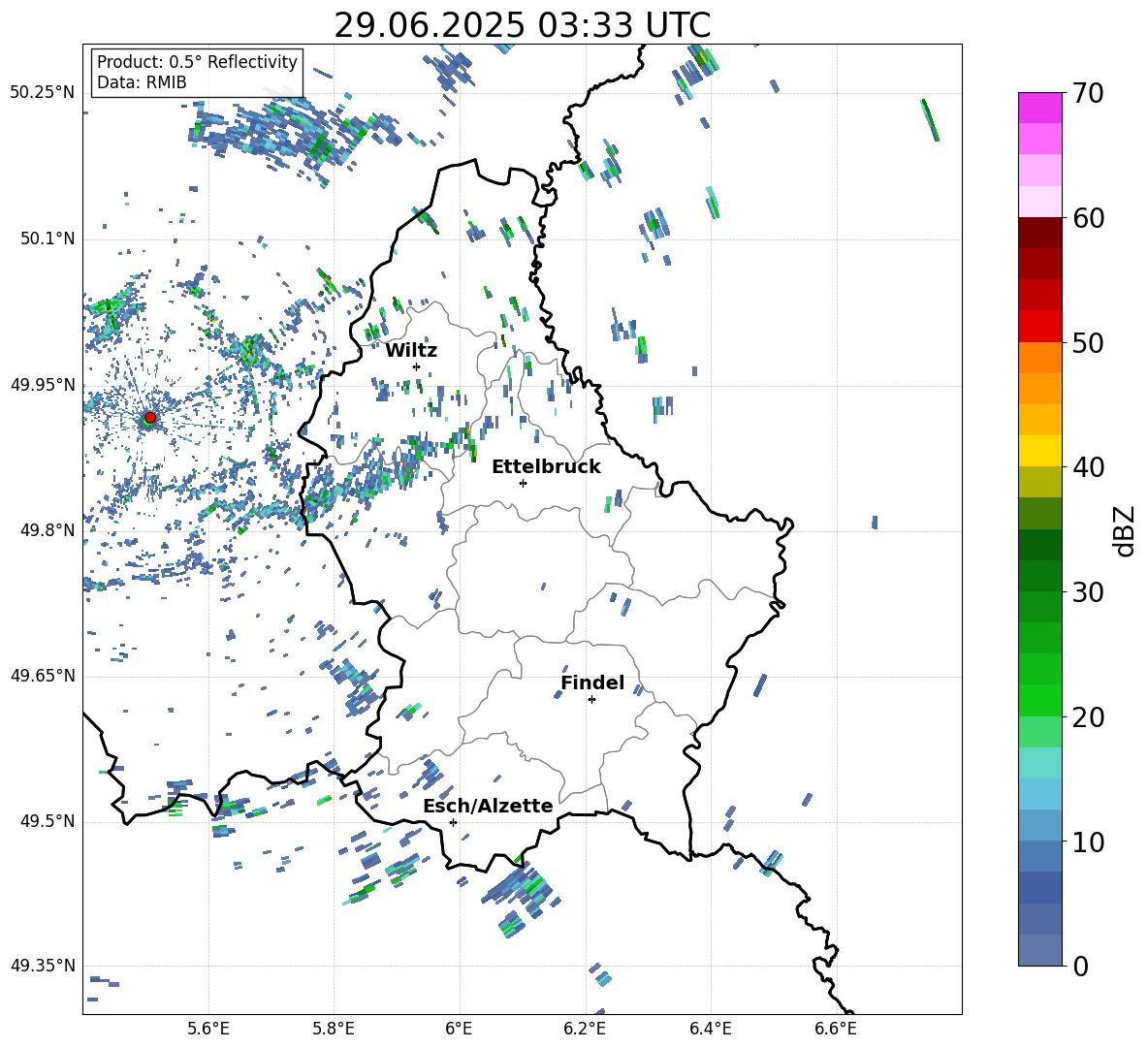Image resolution: width=1148 pixels, height=1048 pixels.
Task: Click the 40 label on colorbar
Action: pos(1088,467)
